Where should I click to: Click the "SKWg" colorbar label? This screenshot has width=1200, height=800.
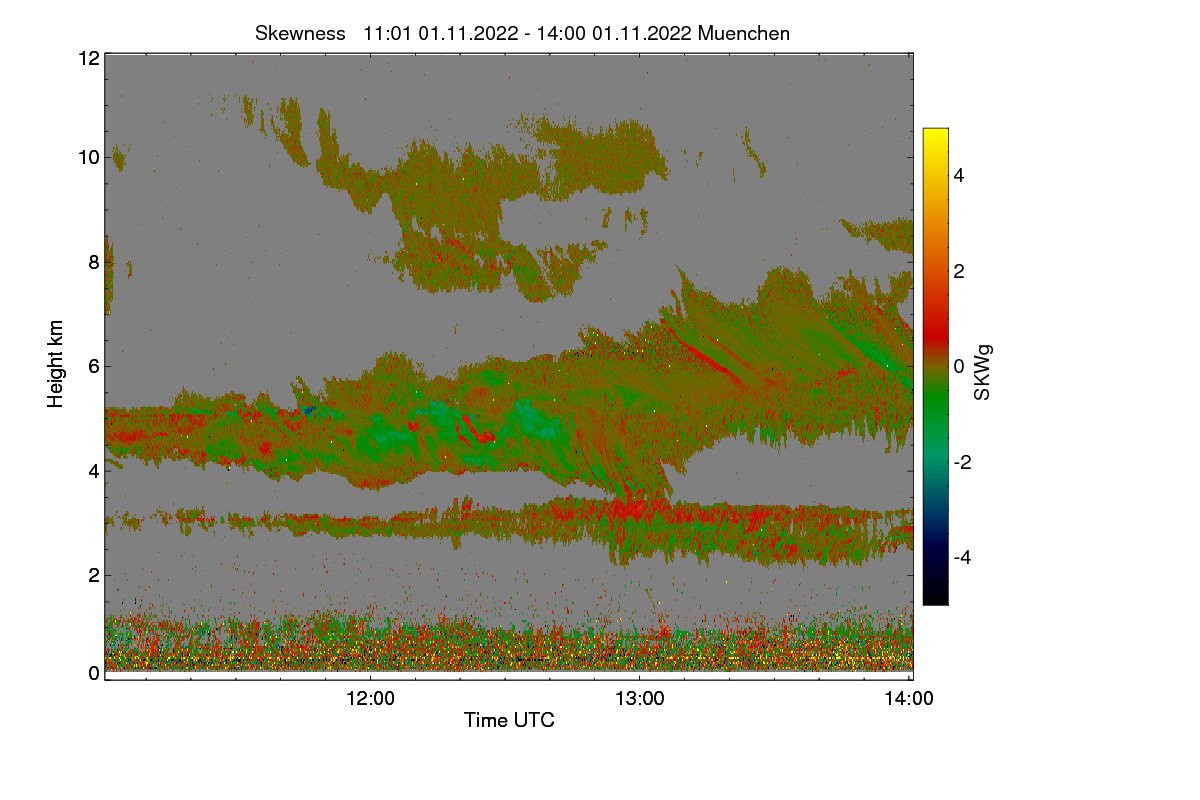click(x=983, y=373)
